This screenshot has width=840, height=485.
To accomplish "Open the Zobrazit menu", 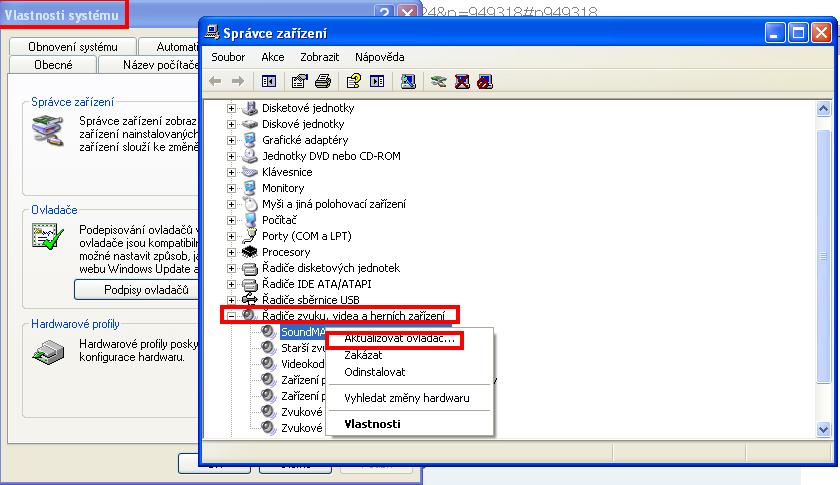I will tap(320, 57).
